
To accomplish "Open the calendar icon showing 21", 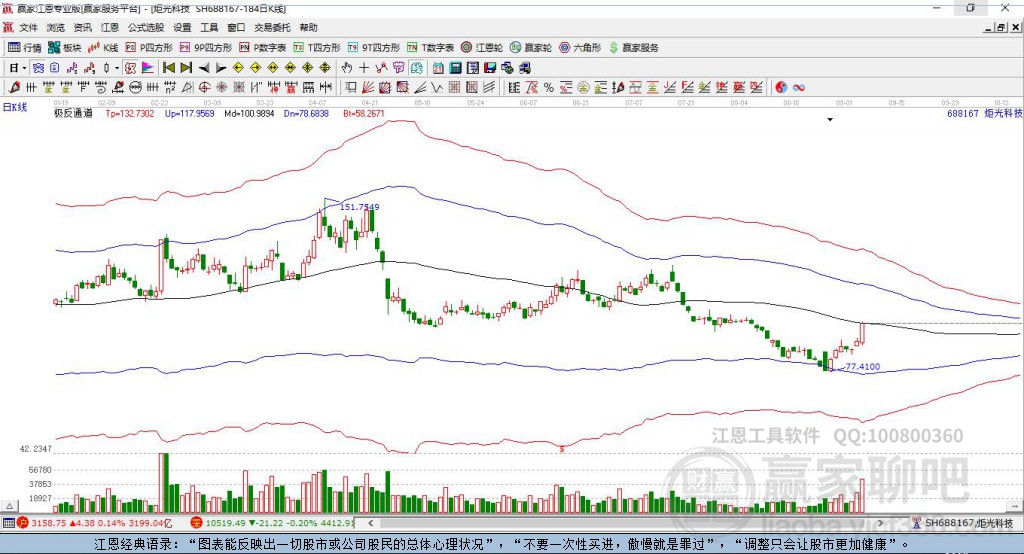I will pyautogui.click(x=438, y=68).
